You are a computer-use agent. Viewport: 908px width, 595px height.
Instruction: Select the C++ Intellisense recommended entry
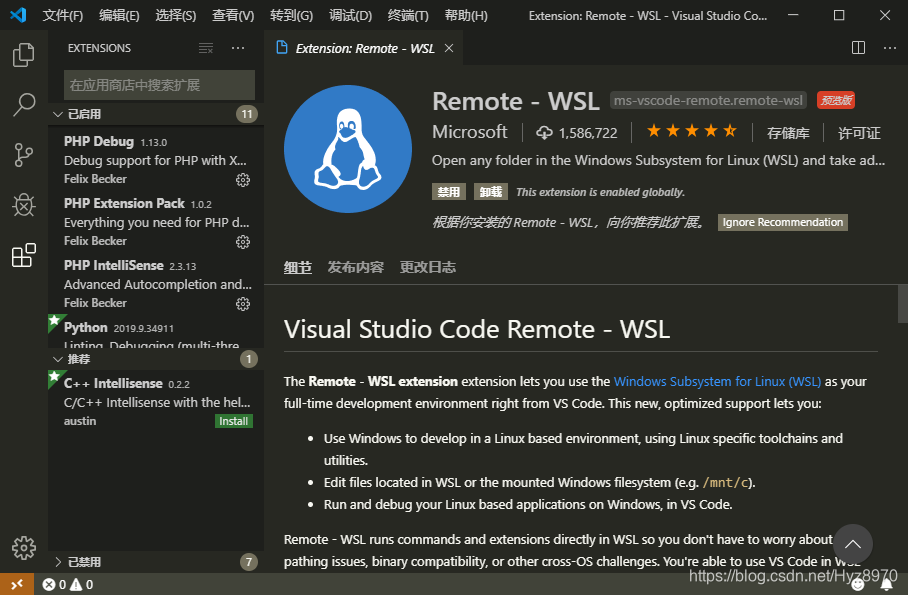click(156, 401)
